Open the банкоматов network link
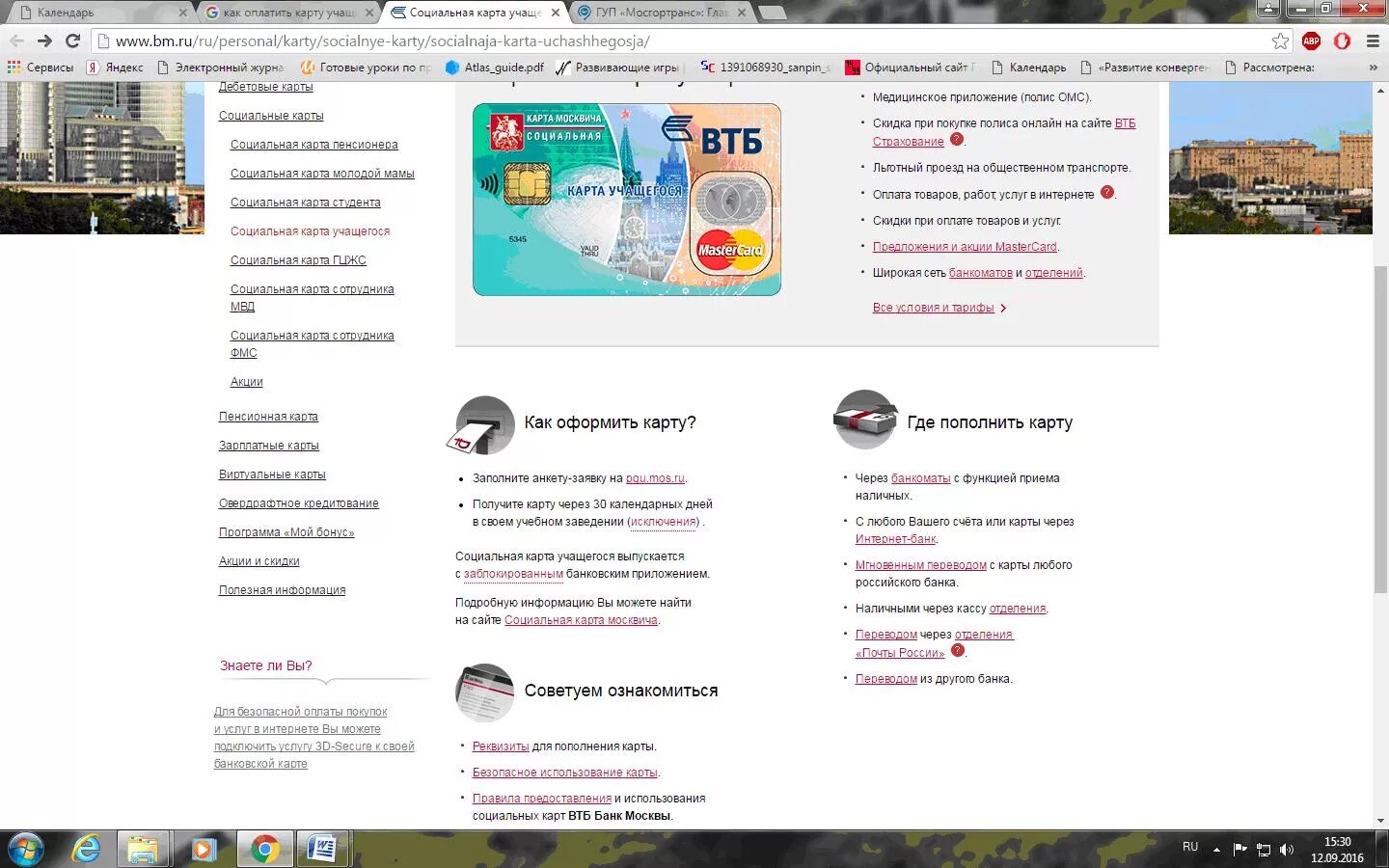 tap(981, 273)
